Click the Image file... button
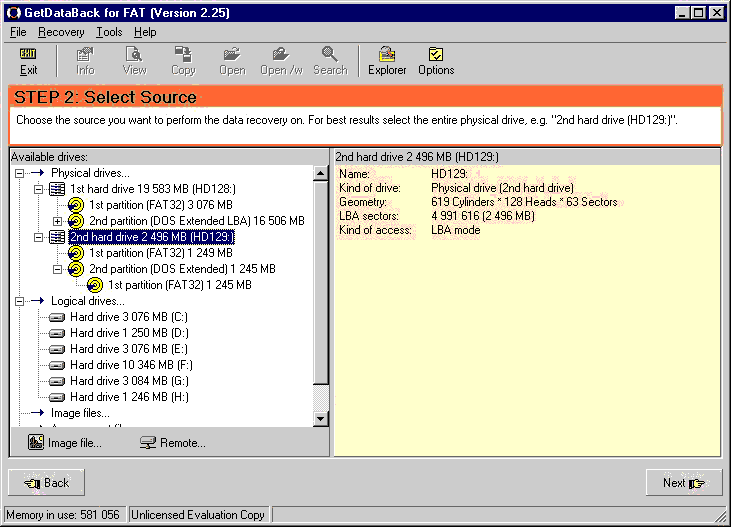The height and width of the screenshot is (527, 731). click(64, 443)
